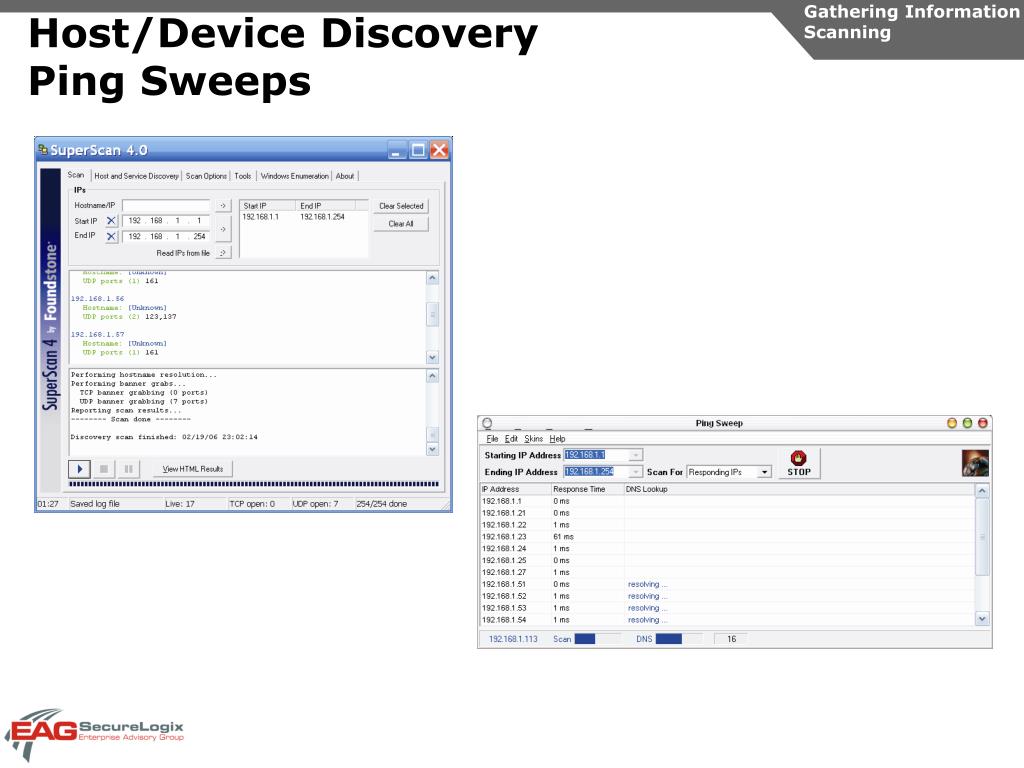Switch to Host and Service Discovery tab
The width and height of the screenshot is (1024, 768).
136,176
